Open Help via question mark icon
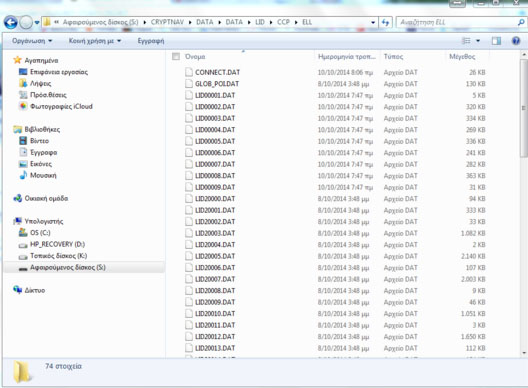Image resolution: width=528 pixels, height=388 pixels. [x=516, y=41]
